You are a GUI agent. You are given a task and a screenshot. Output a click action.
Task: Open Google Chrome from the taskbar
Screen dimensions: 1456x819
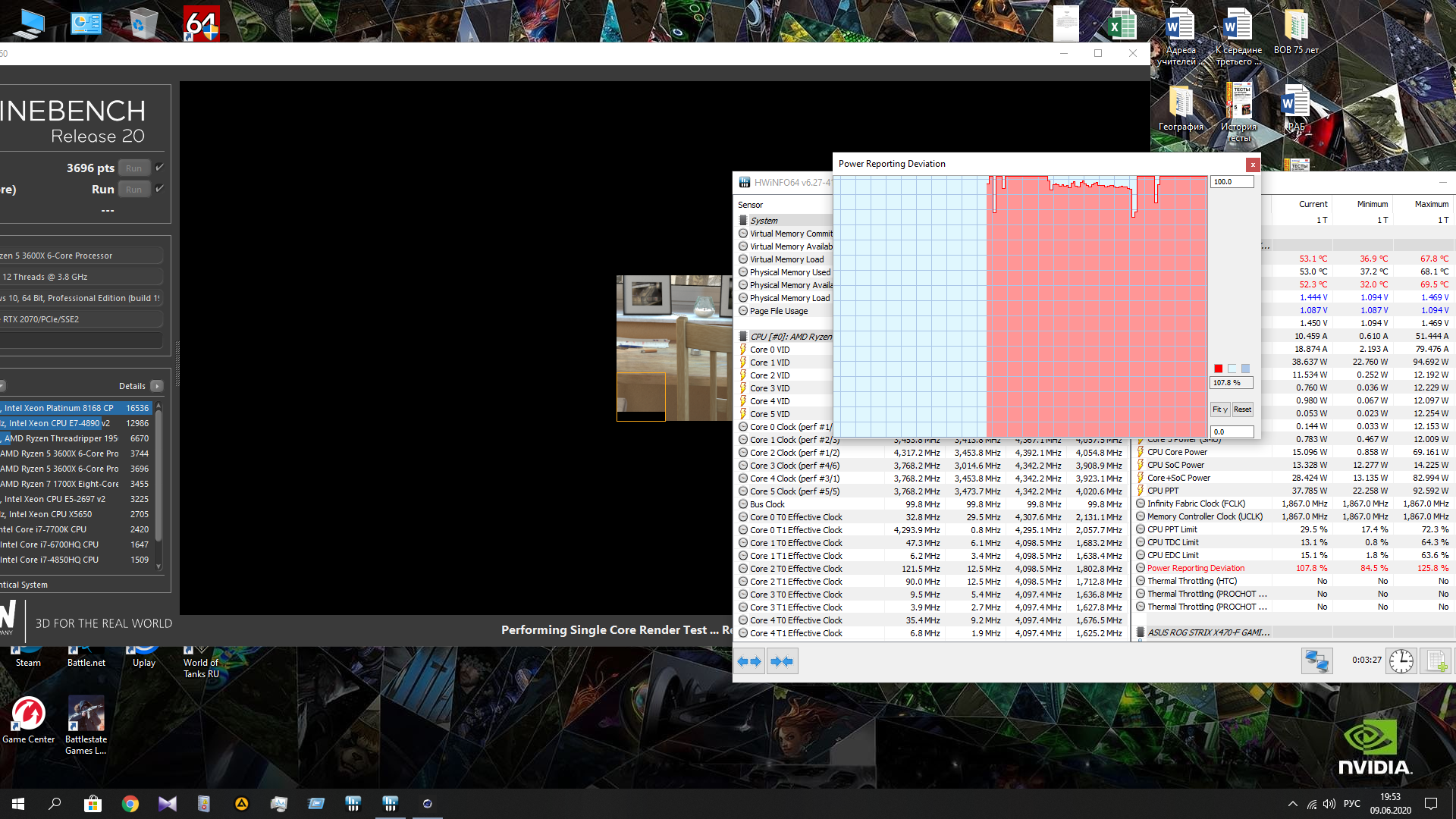tap(130, 804)
